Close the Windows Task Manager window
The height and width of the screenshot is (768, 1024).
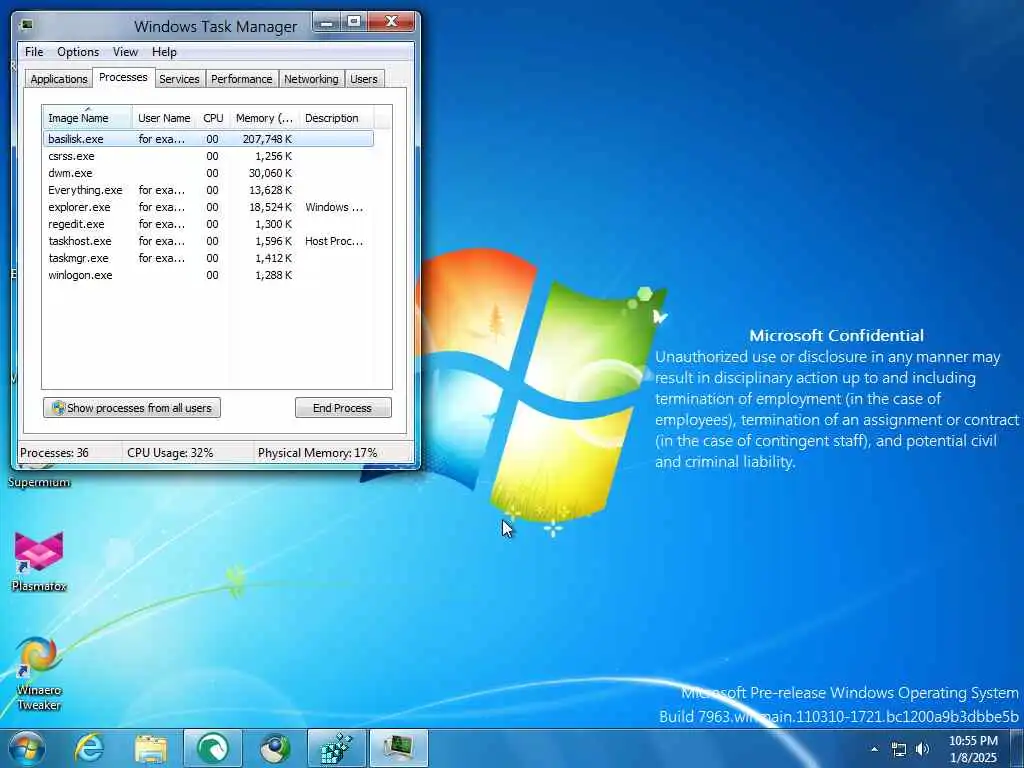(x=391, y=22)
